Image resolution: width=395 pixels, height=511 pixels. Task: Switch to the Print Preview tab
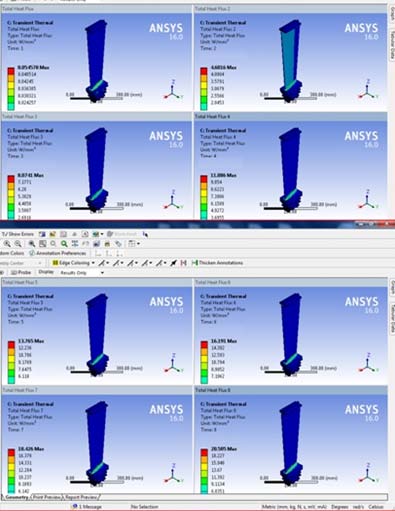pyautogui.click(x=47, y=497)
